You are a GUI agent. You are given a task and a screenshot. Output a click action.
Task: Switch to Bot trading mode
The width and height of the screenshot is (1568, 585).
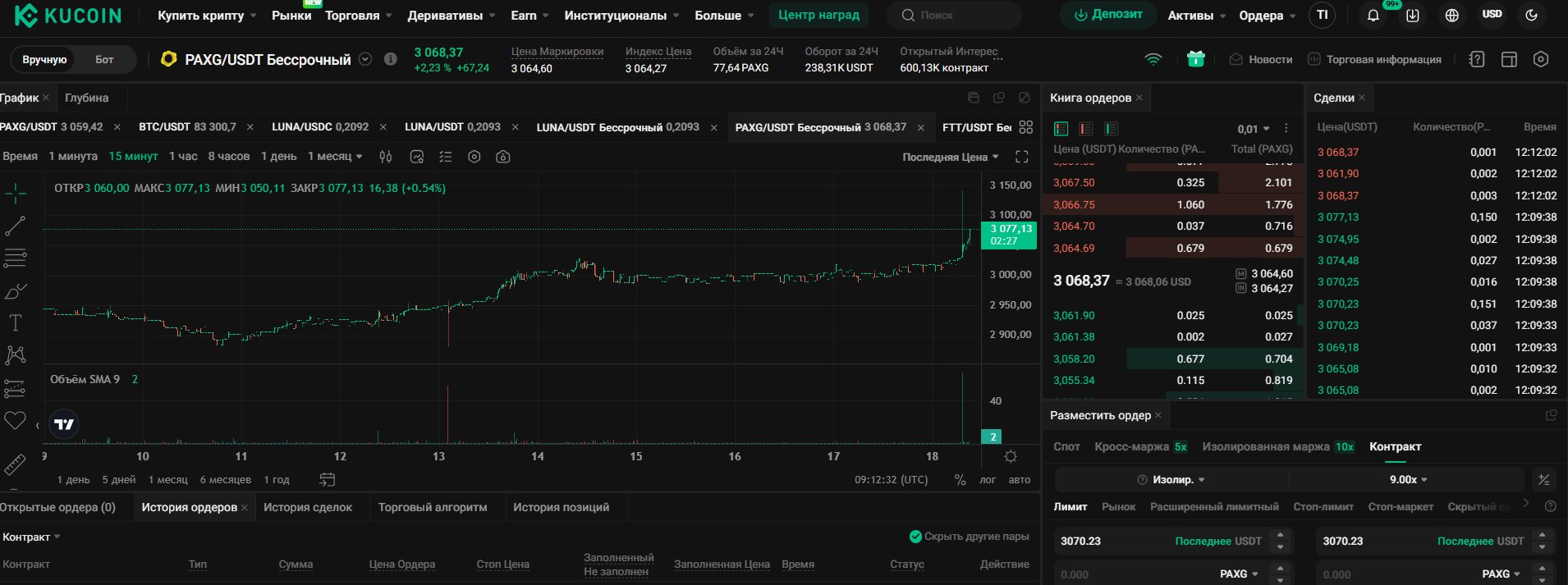pos(104,60)
